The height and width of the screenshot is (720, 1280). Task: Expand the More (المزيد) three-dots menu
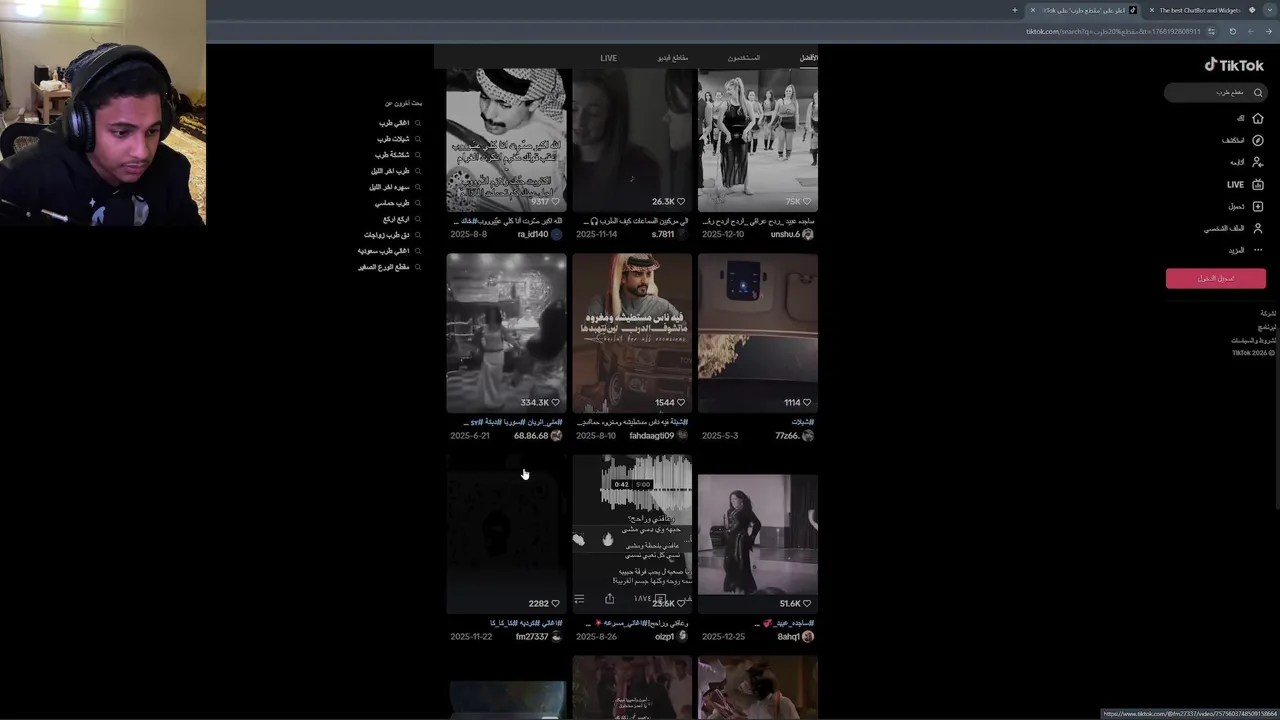pos(1258,250)
